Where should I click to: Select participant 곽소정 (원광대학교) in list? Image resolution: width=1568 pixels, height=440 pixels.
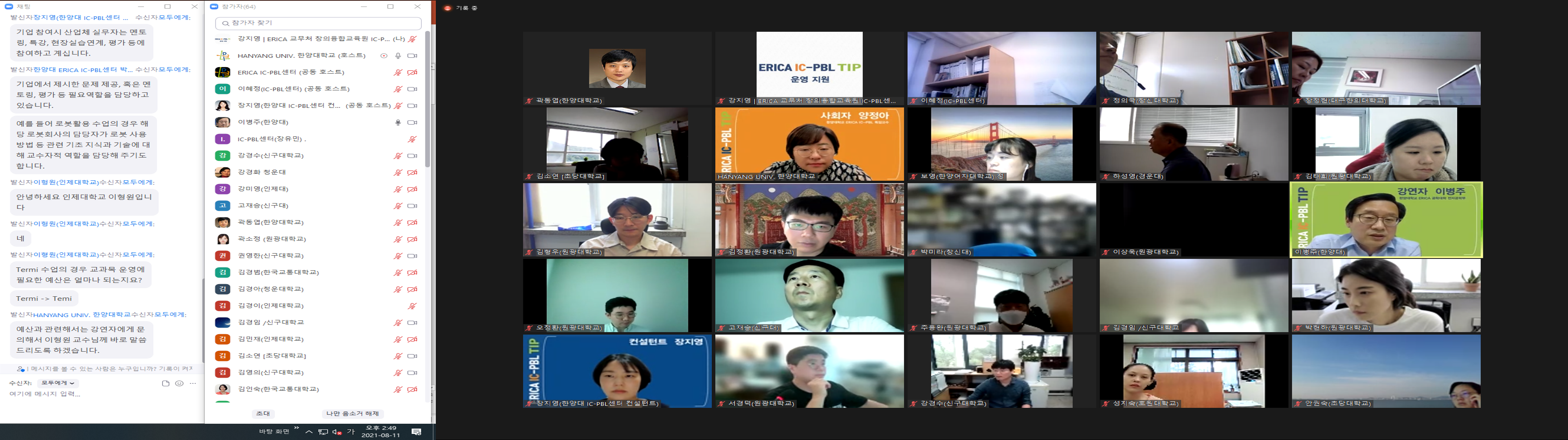click(x=271, y=239)
